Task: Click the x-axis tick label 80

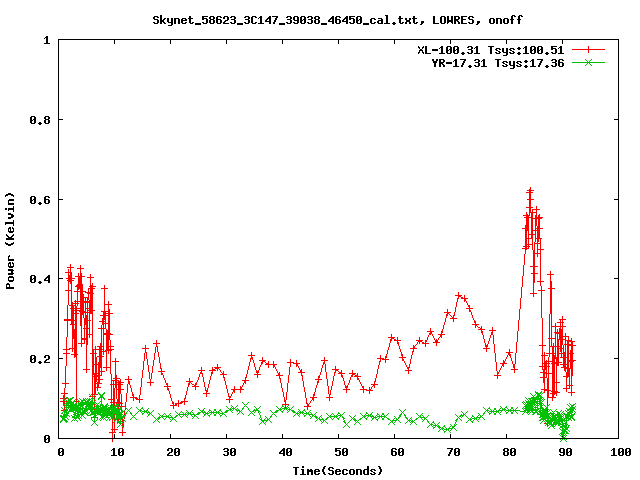Action: point(509,452)
